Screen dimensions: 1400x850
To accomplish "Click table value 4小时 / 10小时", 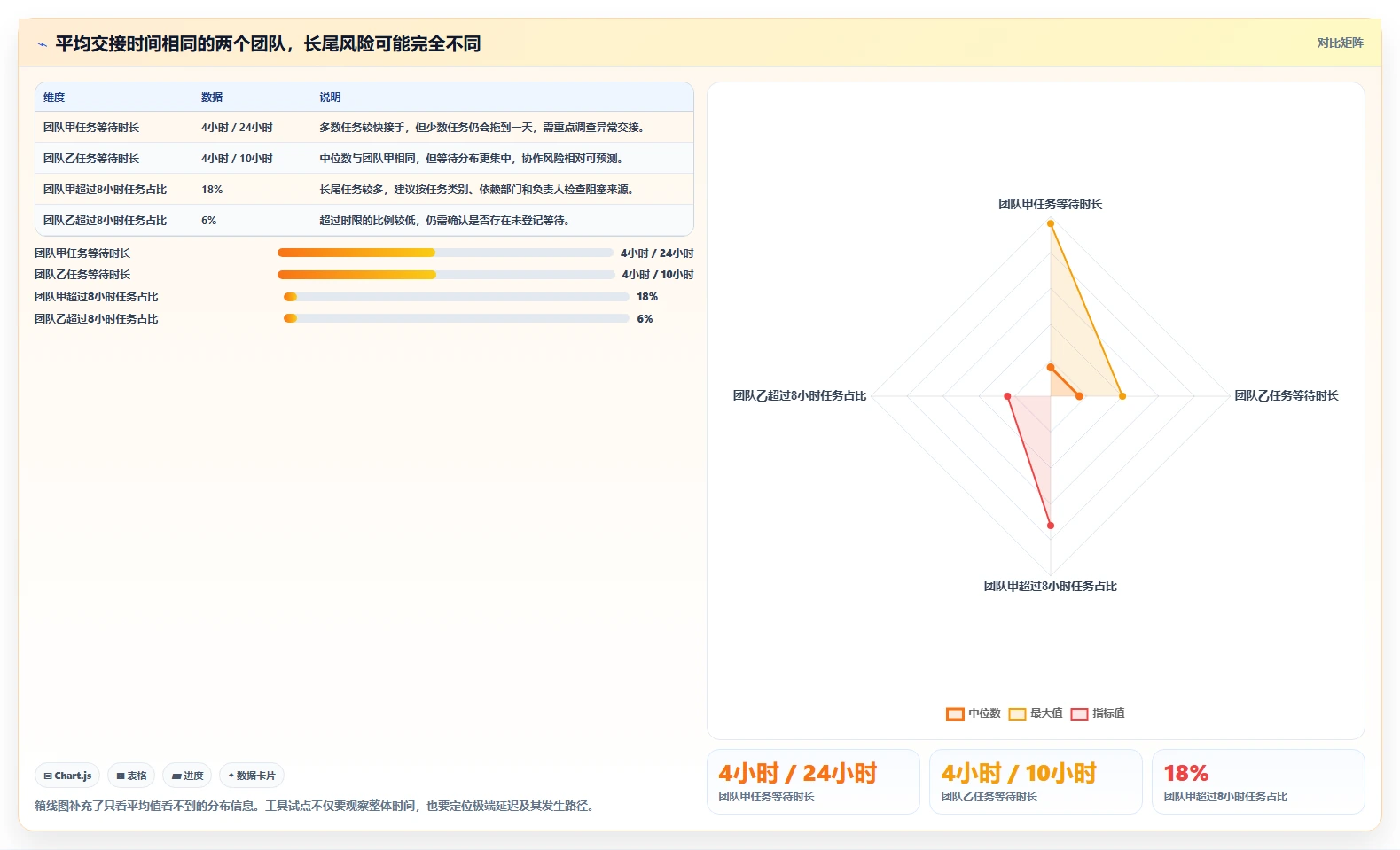I will [237, 159].
